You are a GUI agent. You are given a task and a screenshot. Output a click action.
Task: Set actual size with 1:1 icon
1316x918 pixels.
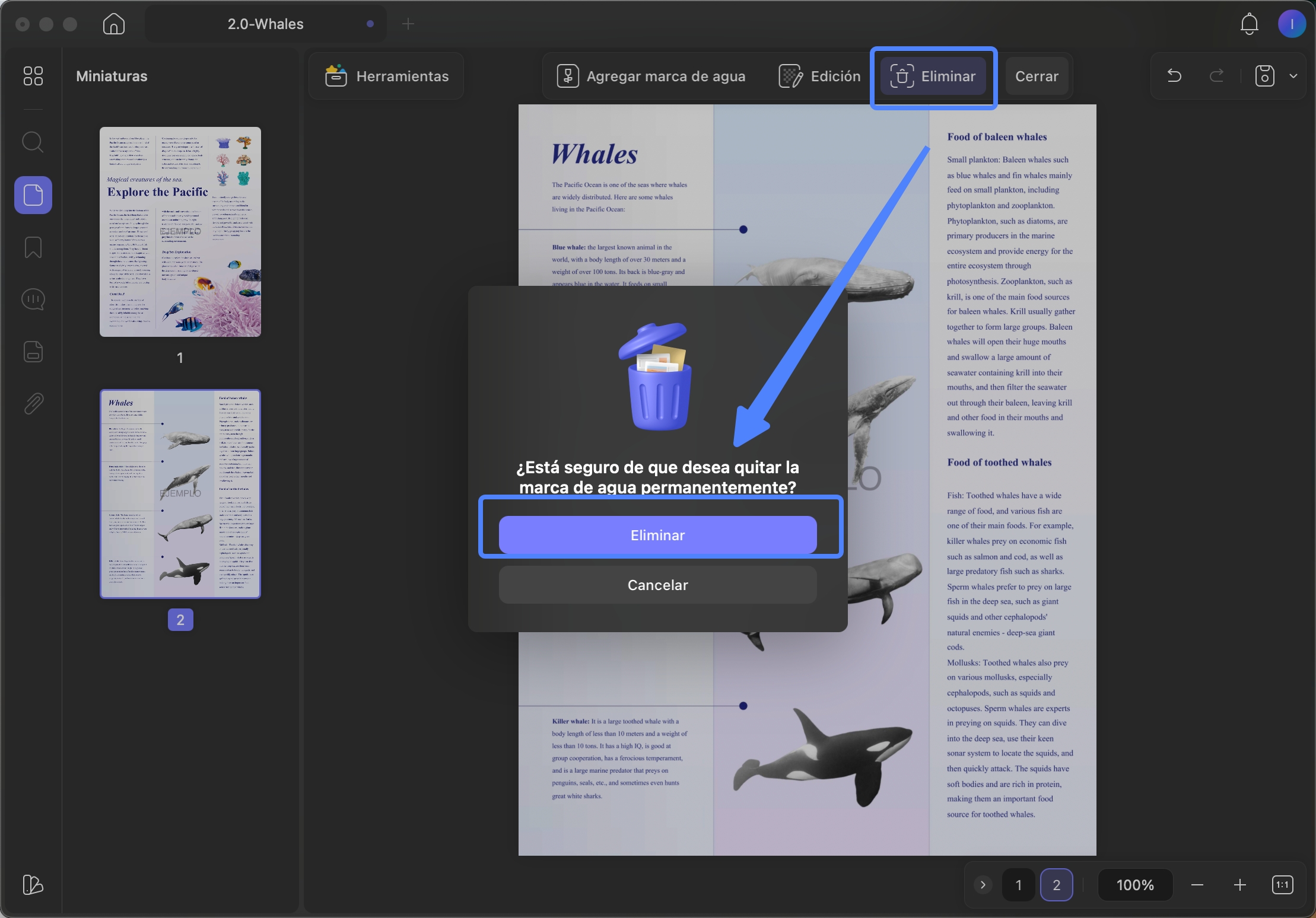pos(1283,885)
